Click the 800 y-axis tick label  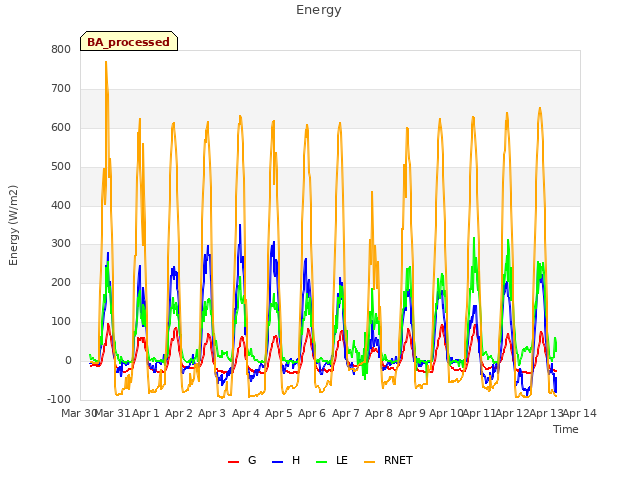61,49
